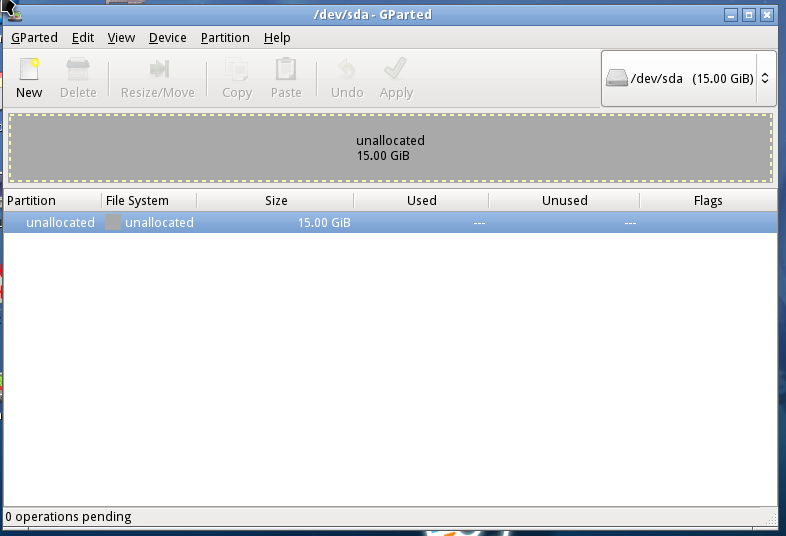This screenshot has height=536, width=786.
Task: Sort by the Used column header
Action: click(421, 201)
